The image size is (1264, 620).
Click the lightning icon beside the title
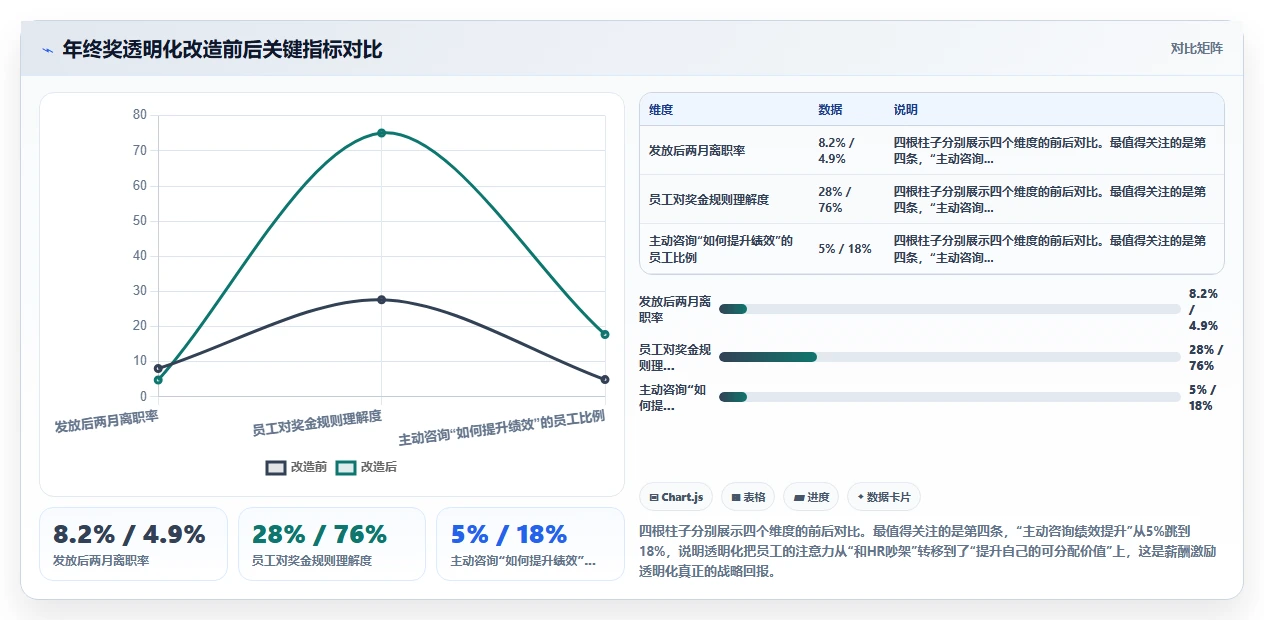(47, 50)
